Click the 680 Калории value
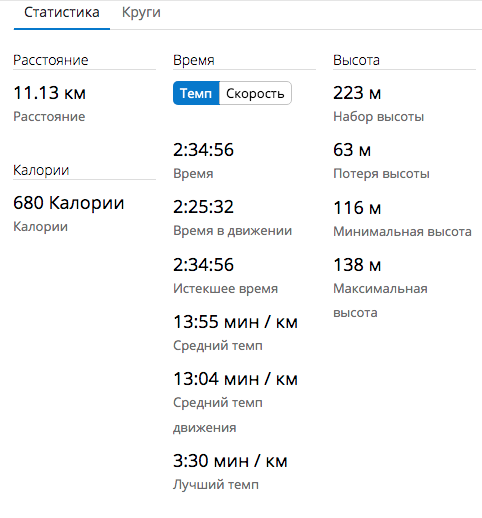Image resolution: width=482 pixels, height=518 pixels. 69,203
